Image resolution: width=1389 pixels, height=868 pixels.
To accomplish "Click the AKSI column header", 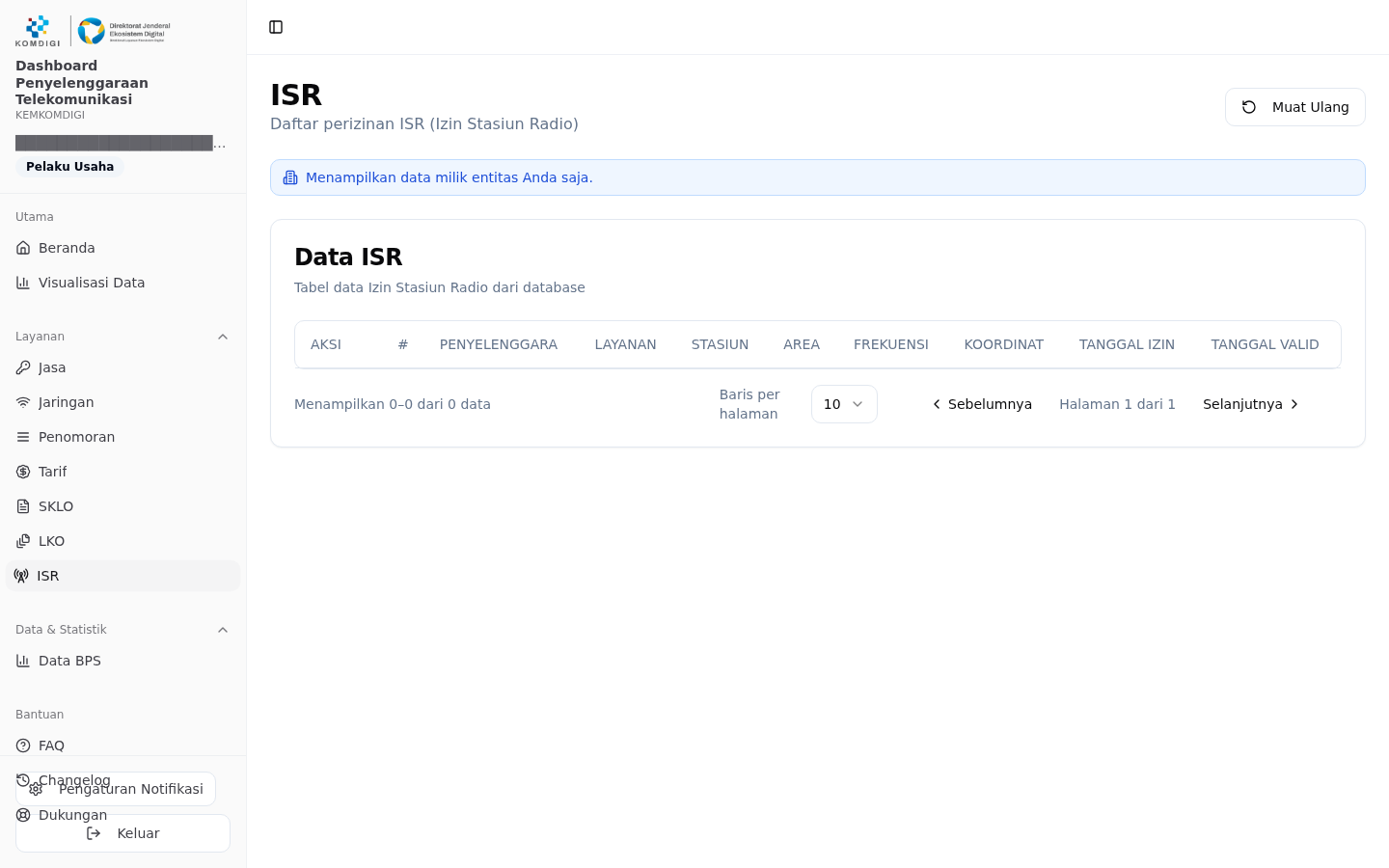I will [x=326, y=344].
